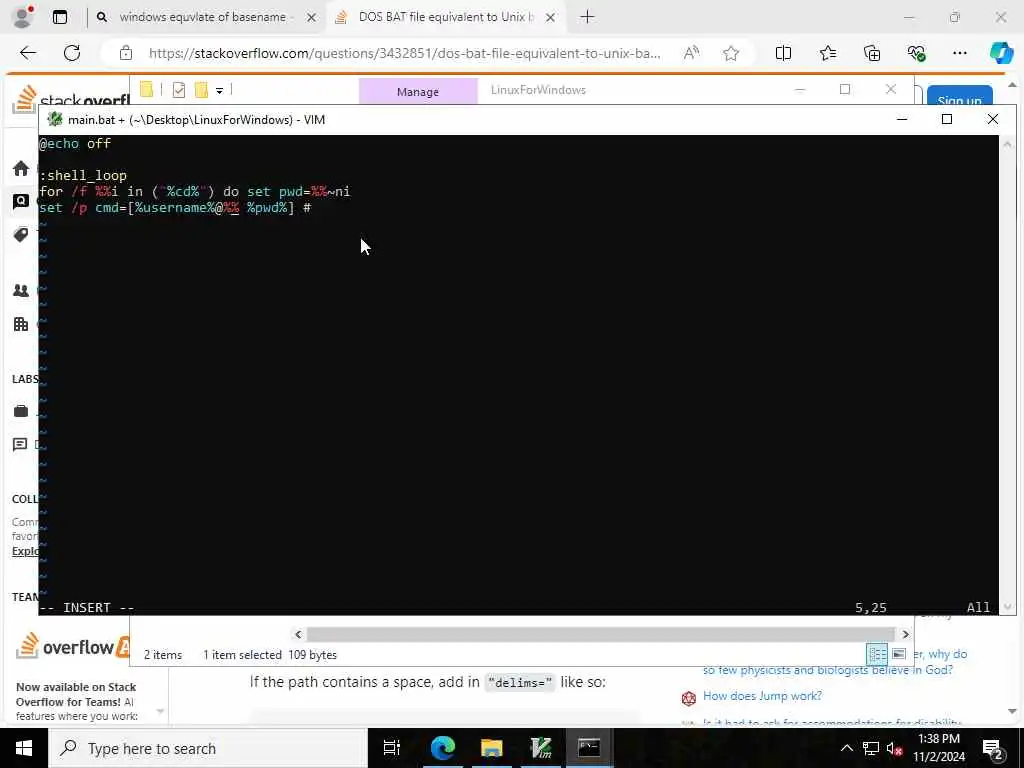Open Stack Overflow Companies icon

pos(21,324)
